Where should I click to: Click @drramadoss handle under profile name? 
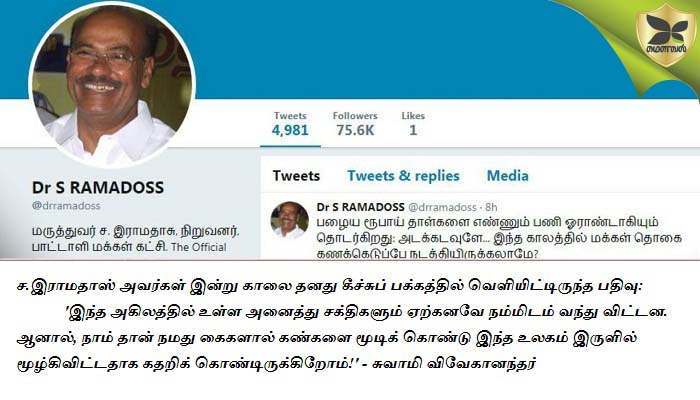pyautogui.click(x=66, y=206)
